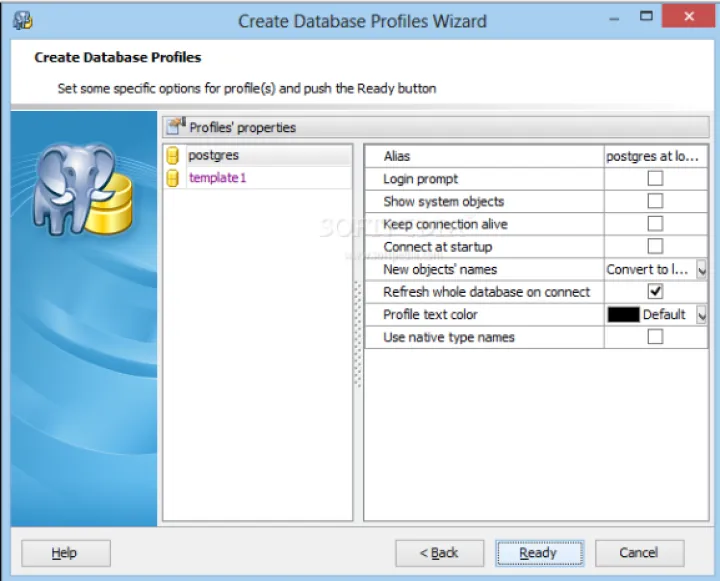720x581 pixels.
Task: Click the Cancel button
Action: point(639,553)
